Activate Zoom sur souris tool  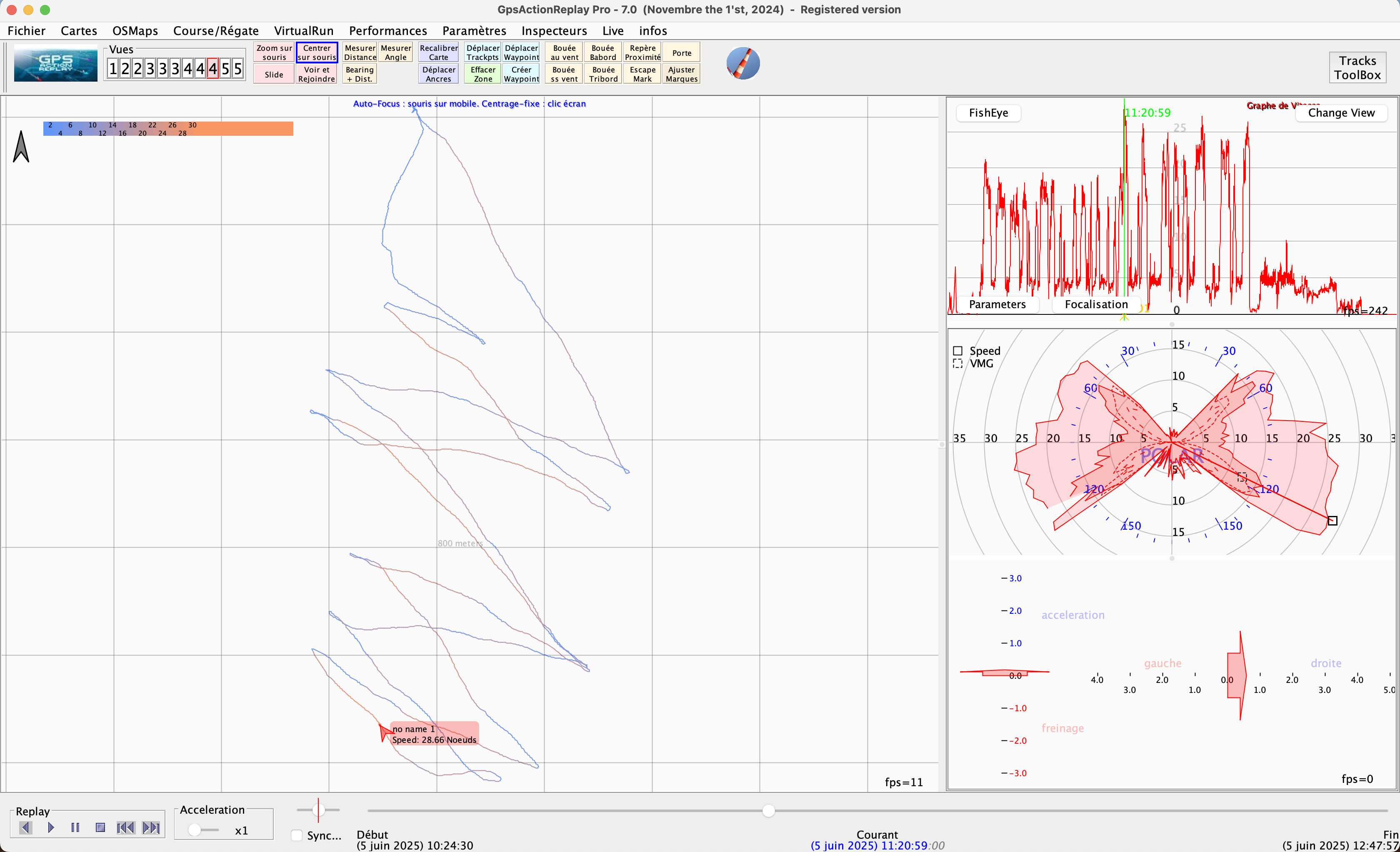(x=274, y=52)
